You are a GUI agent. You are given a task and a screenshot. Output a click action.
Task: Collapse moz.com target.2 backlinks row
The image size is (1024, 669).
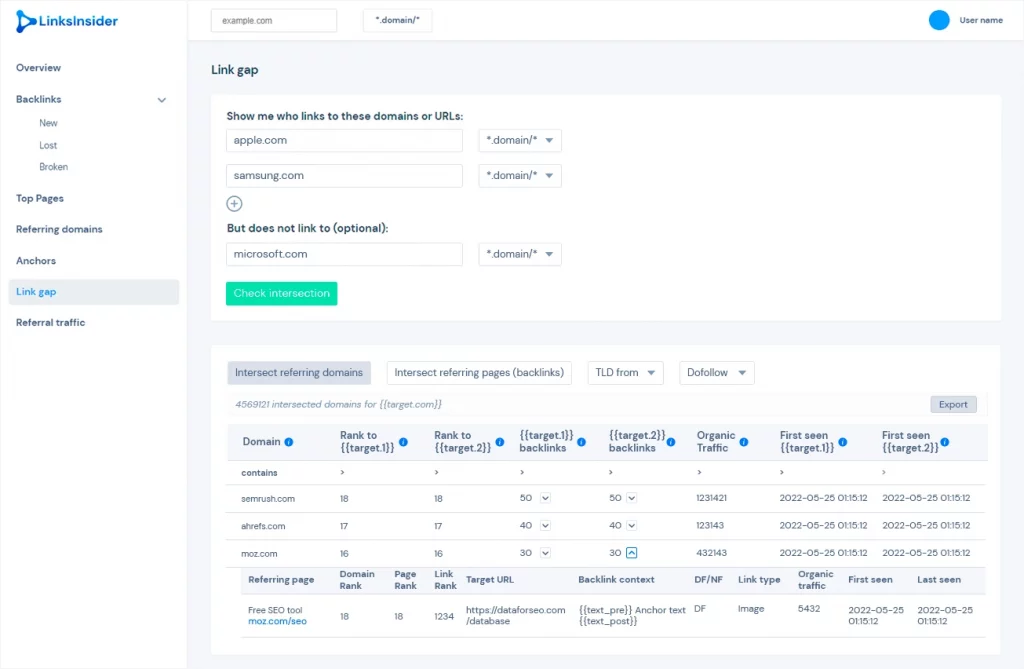click(632, 553)
